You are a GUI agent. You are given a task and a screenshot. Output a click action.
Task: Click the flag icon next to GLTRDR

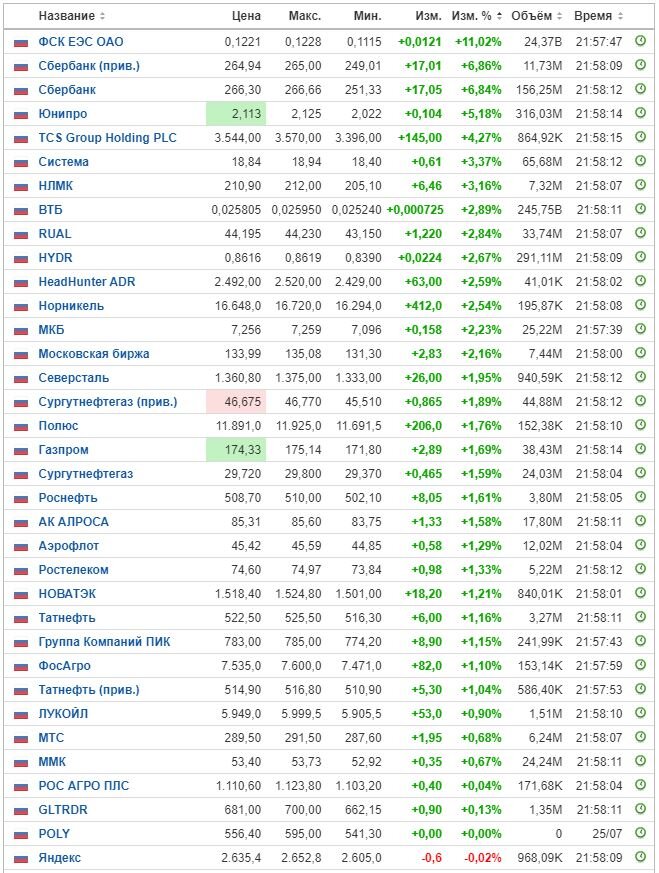click(21, 811)
